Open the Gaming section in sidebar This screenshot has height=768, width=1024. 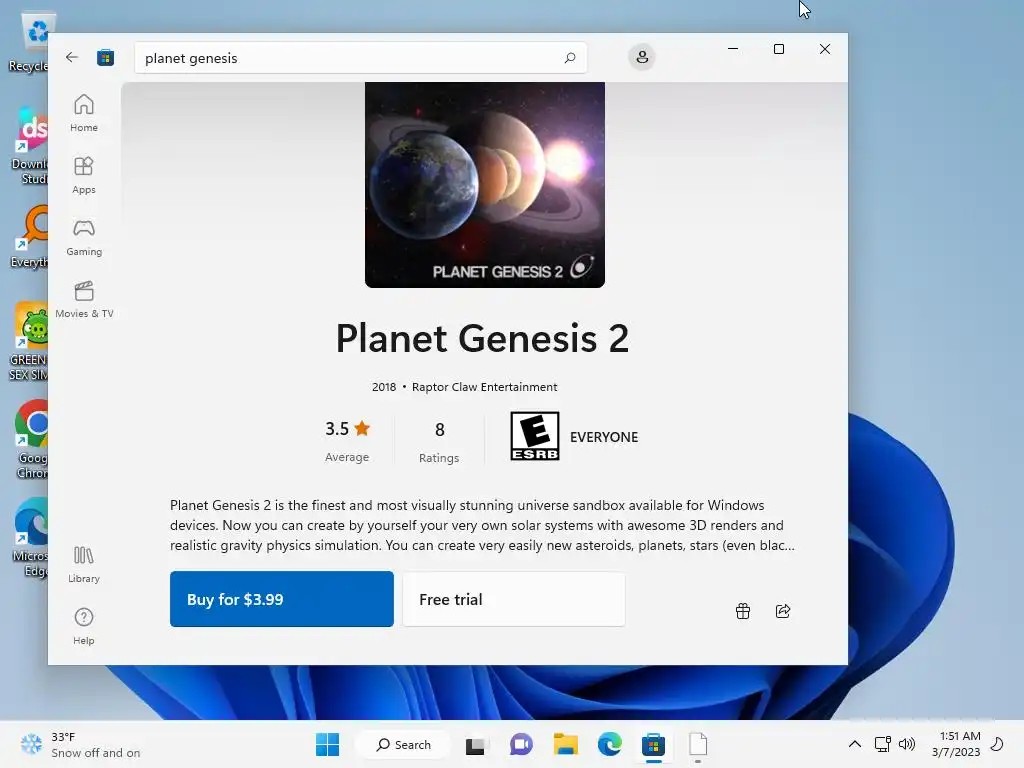click(x=84, y=237)
